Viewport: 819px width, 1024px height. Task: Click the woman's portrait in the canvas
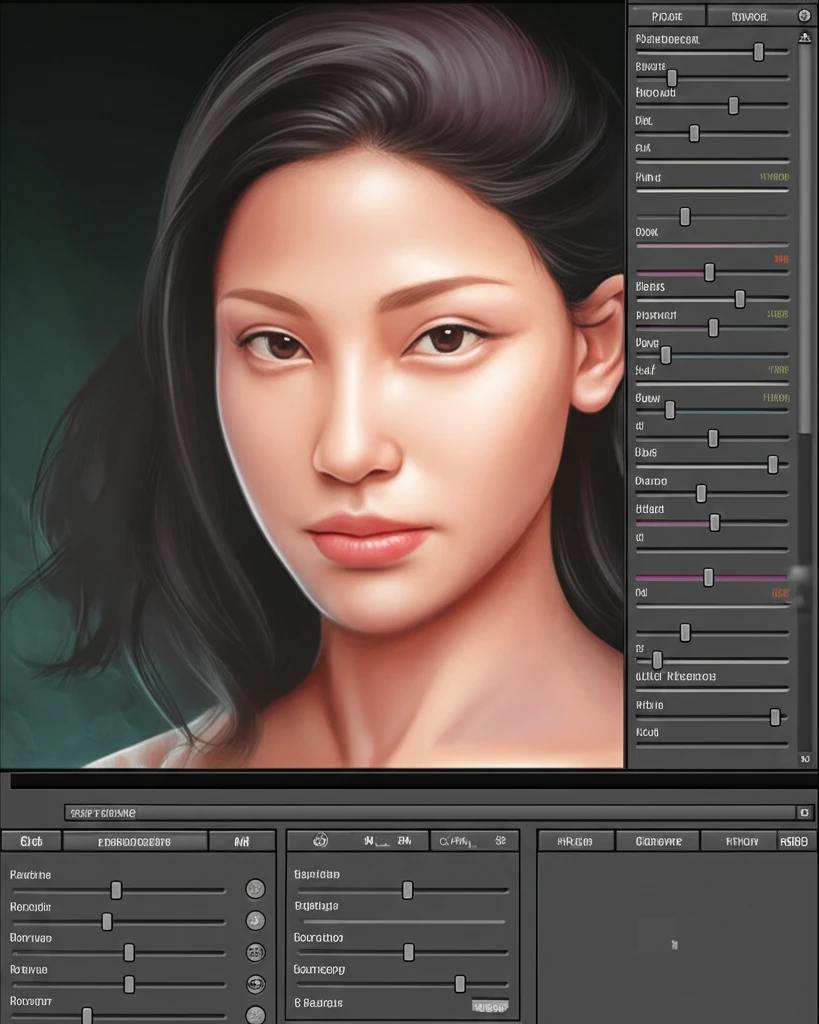tap(380, 400)
